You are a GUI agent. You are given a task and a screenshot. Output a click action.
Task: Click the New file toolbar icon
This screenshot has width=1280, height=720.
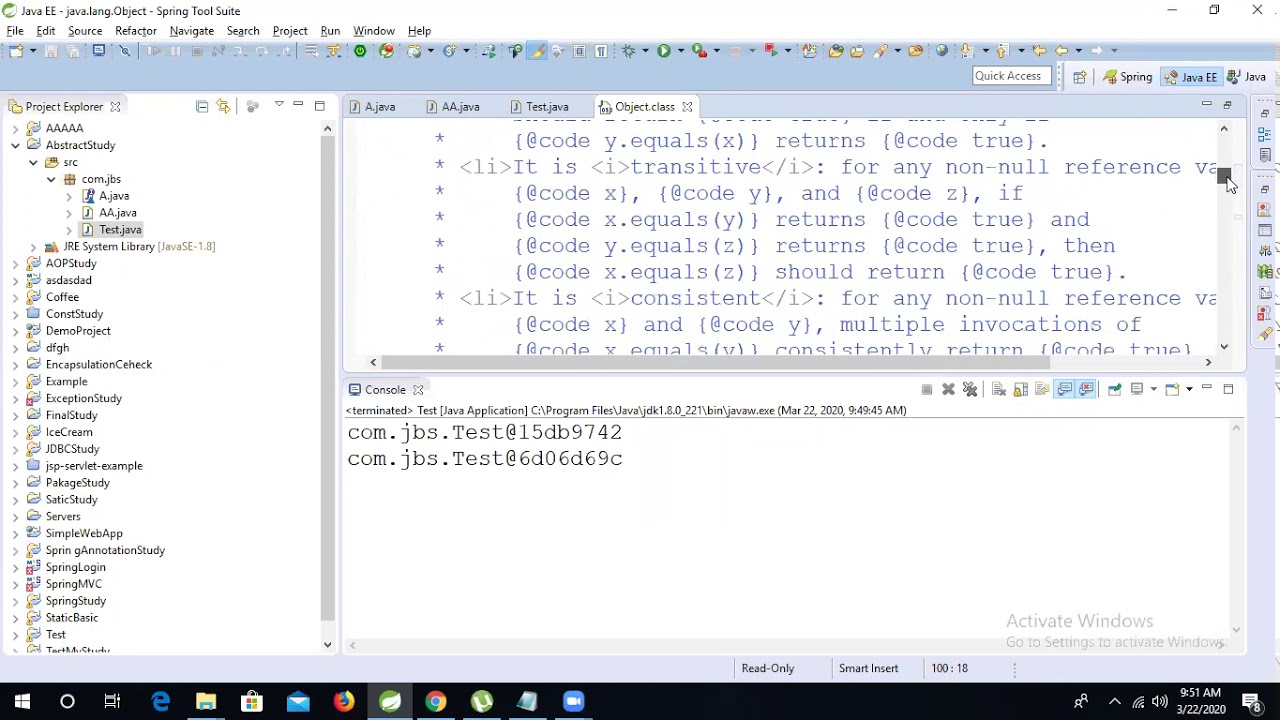(16, 50)
